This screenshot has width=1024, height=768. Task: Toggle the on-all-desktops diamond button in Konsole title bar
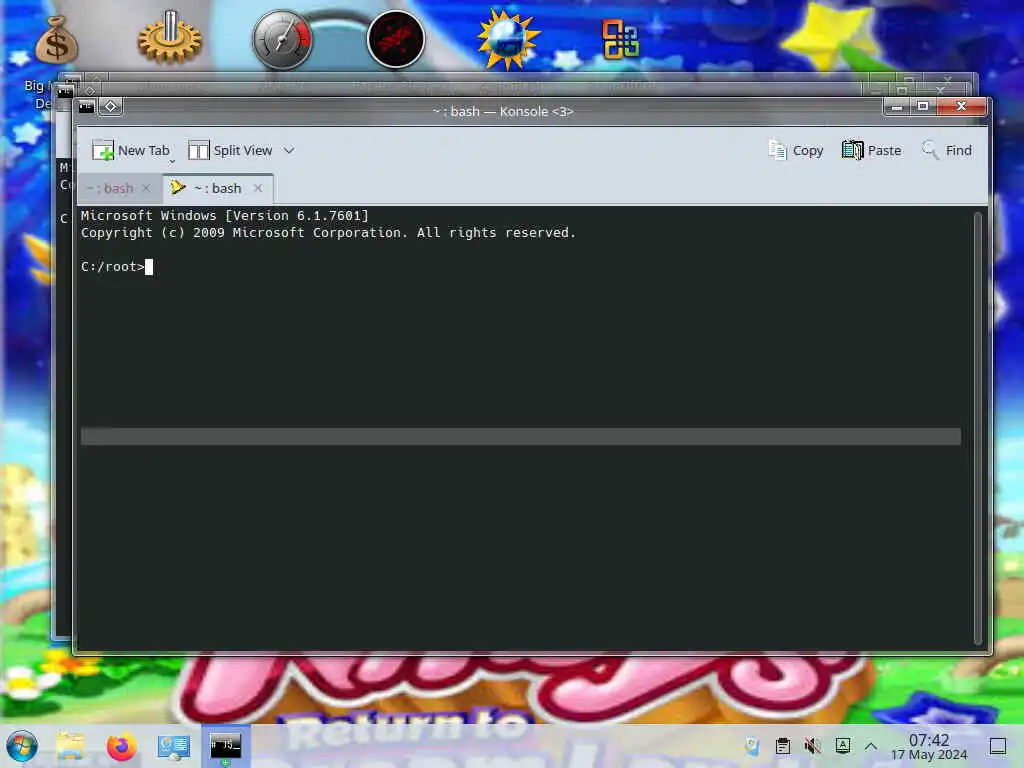(110, 106)
